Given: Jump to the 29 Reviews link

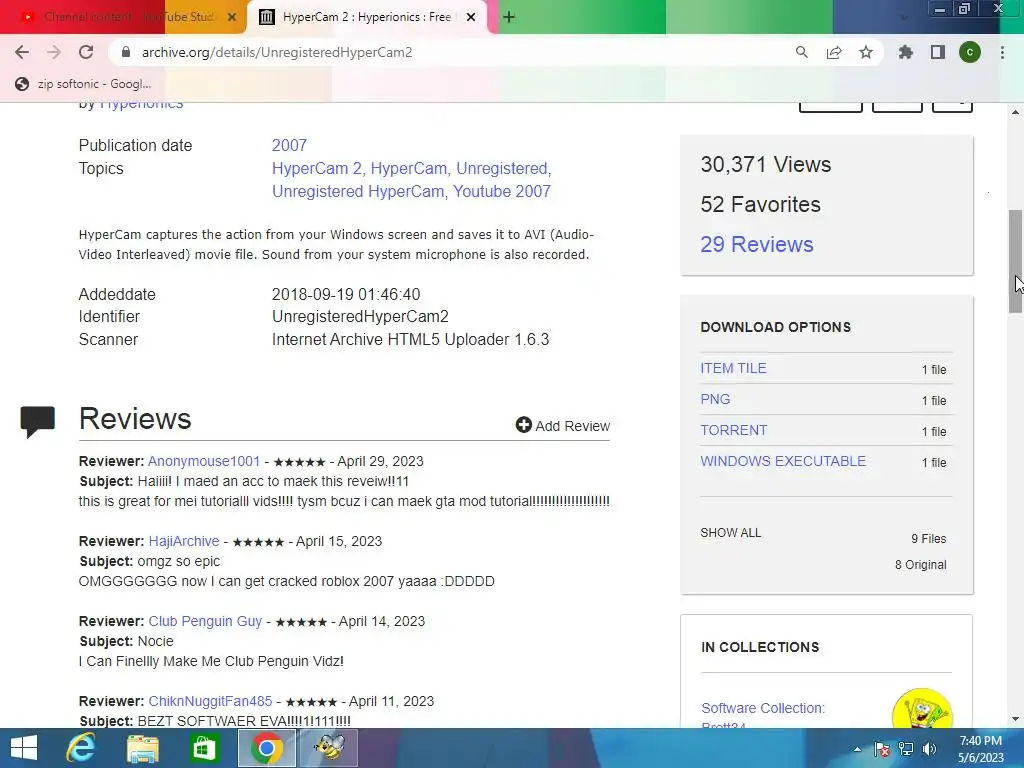Looking at the screenshot, I should tap(757, 244).
